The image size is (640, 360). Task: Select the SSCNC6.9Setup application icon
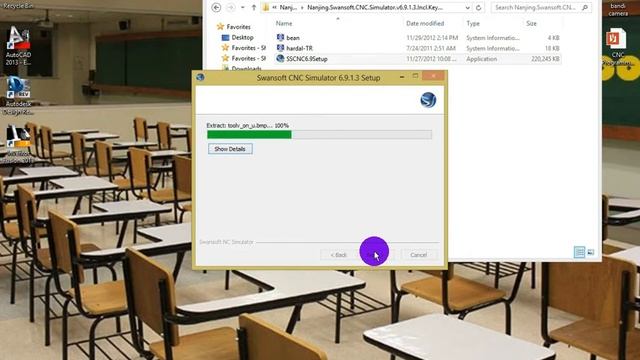pyautogui.click(x=280, y=59)
